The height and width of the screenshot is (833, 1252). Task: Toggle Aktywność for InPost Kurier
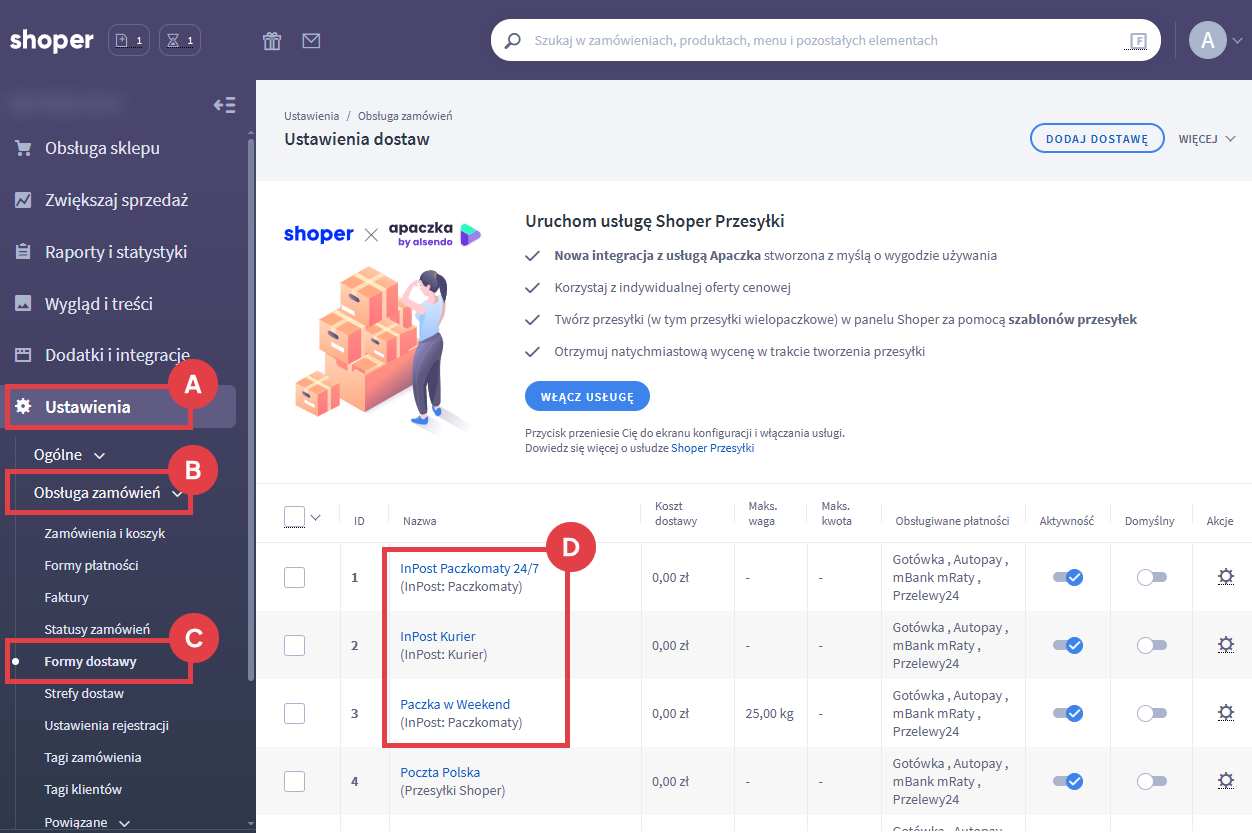(1068, 645)
